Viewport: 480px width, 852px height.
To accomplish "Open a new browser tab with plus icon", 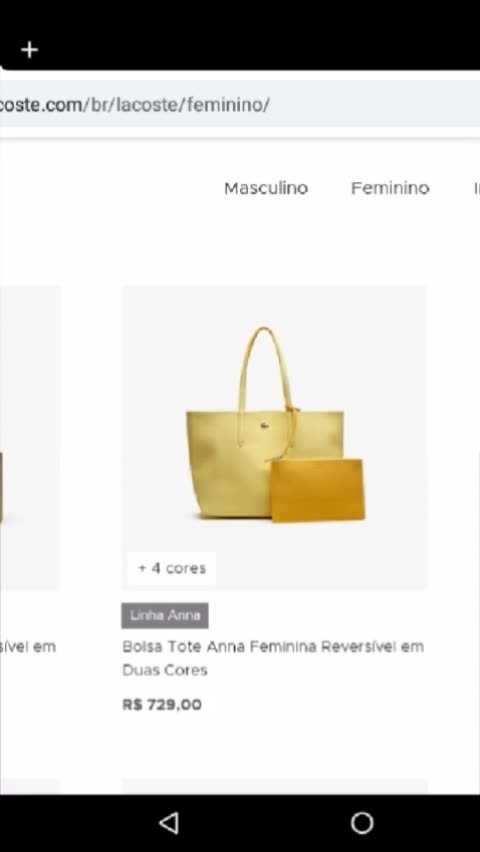I will (x=29, y=51).
